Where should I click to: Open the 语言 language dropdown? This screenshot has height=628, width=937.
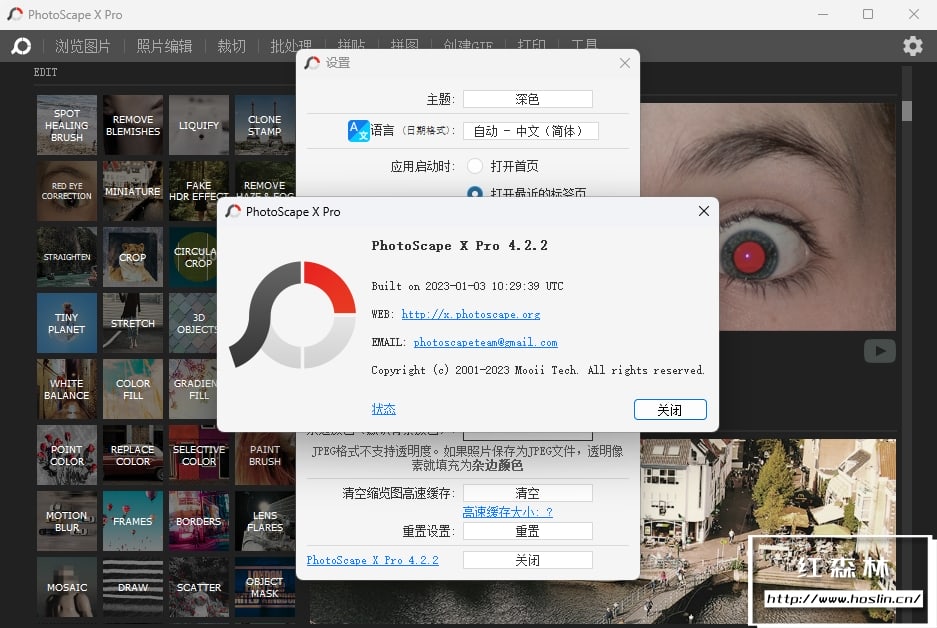(531, 131)
